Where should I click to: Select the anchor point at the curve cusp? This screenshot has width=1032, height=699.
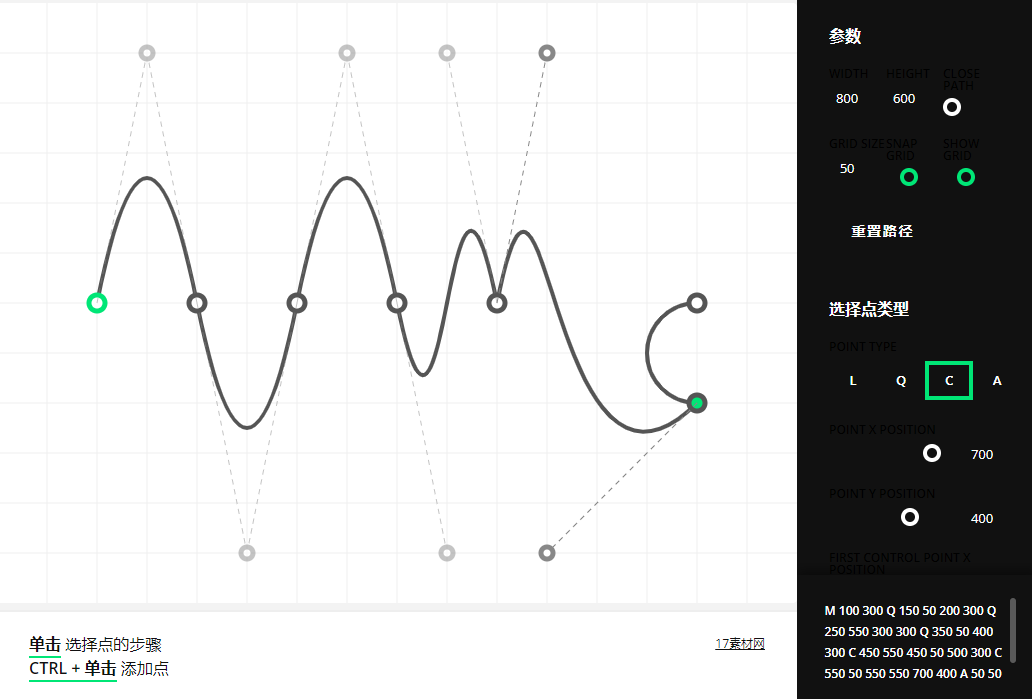point(497,303)
